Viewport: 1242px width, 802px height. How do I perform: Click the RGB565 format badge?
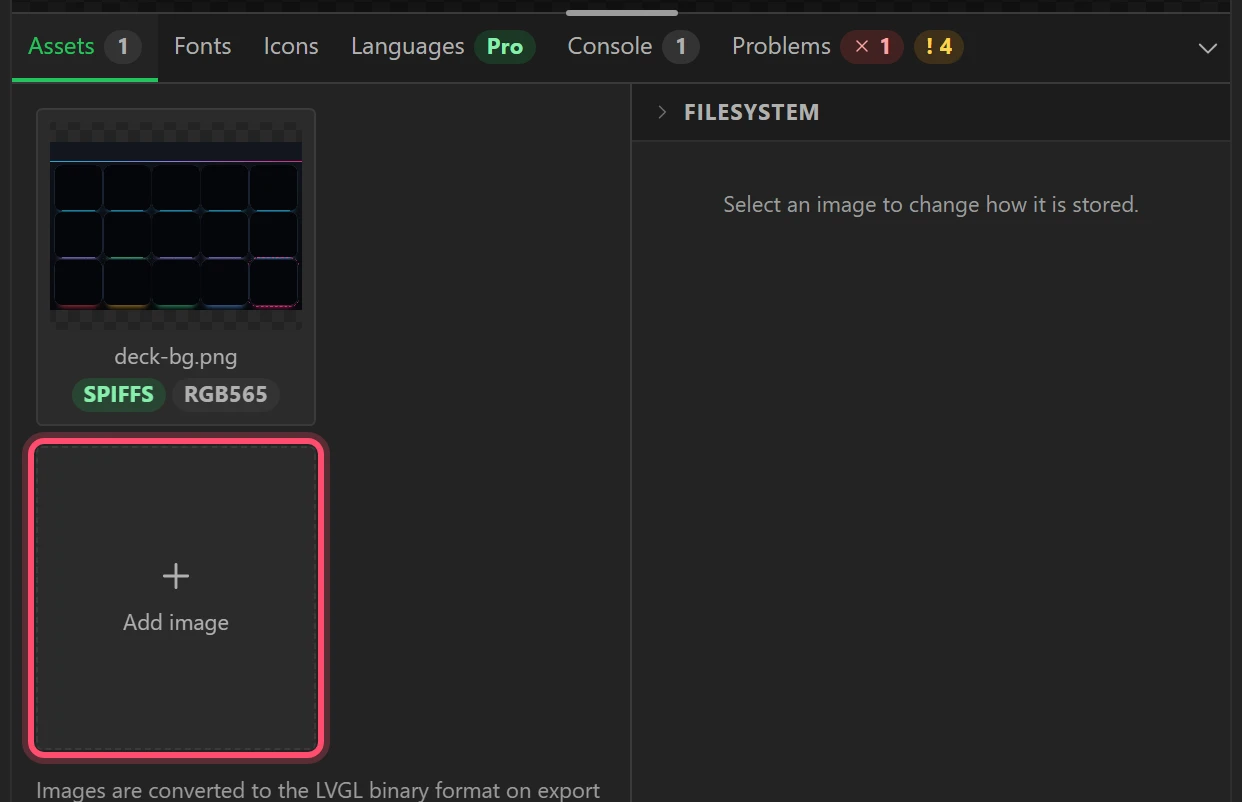click(x=226, y=394)
